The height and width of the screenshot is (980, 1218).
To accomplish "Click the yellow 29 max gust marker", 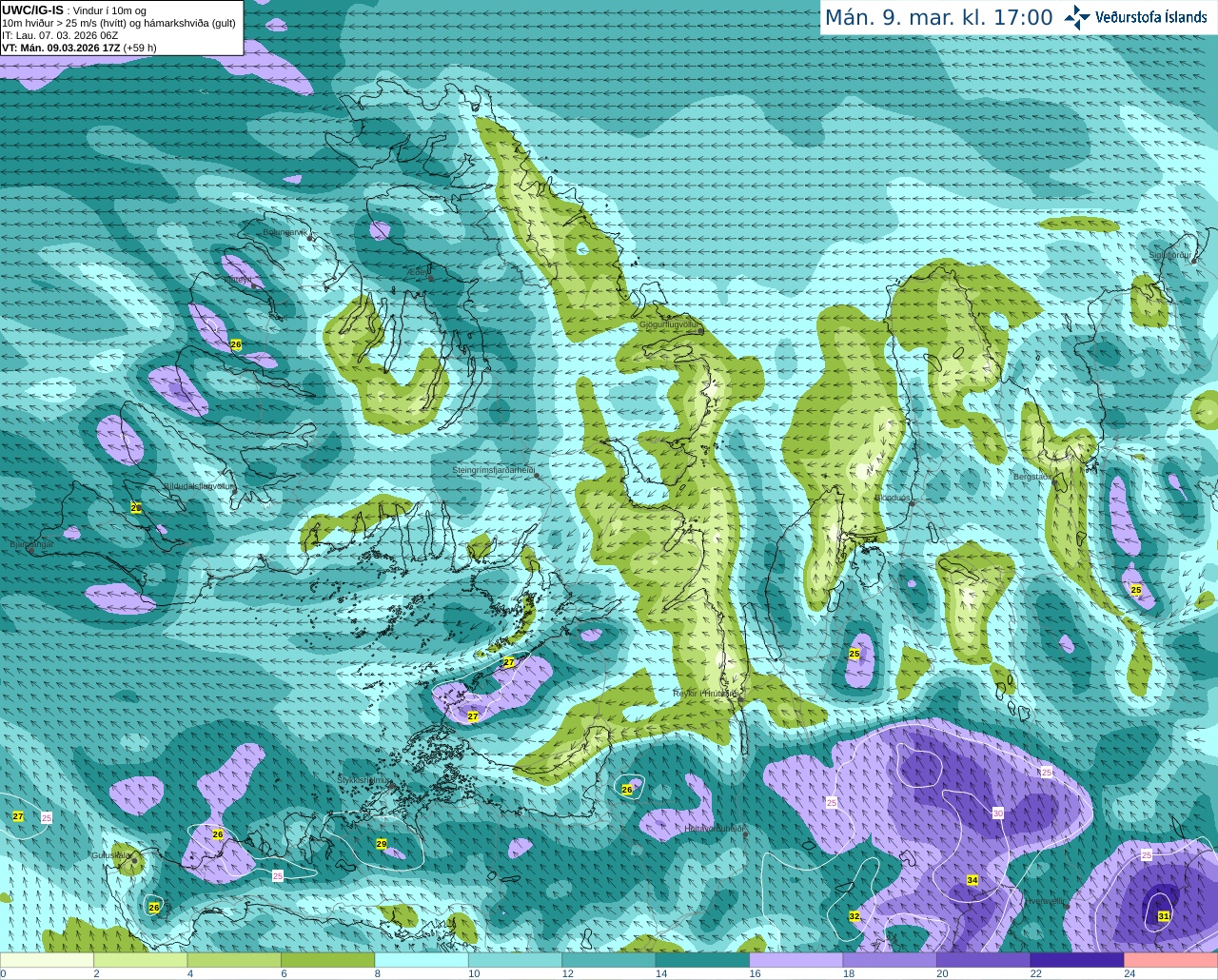I will 382,844.
